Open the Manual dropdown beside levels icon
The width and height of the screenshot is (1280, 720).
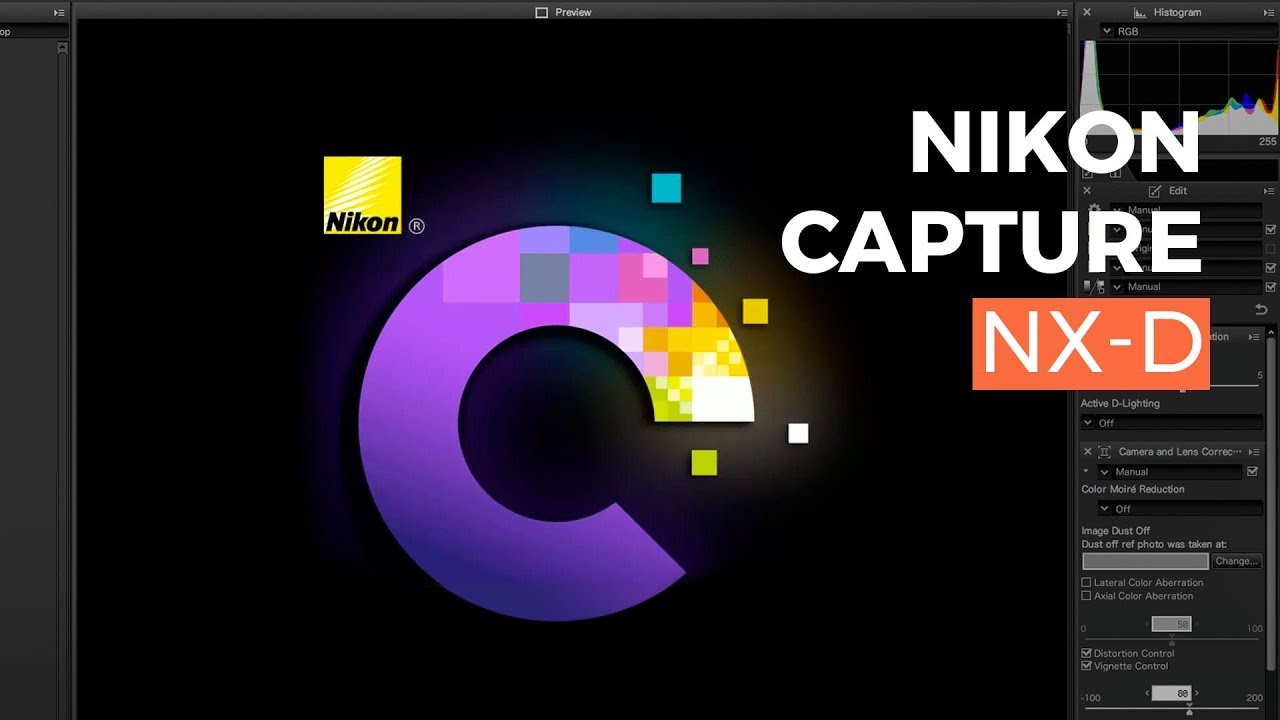tap(1186, 287)
